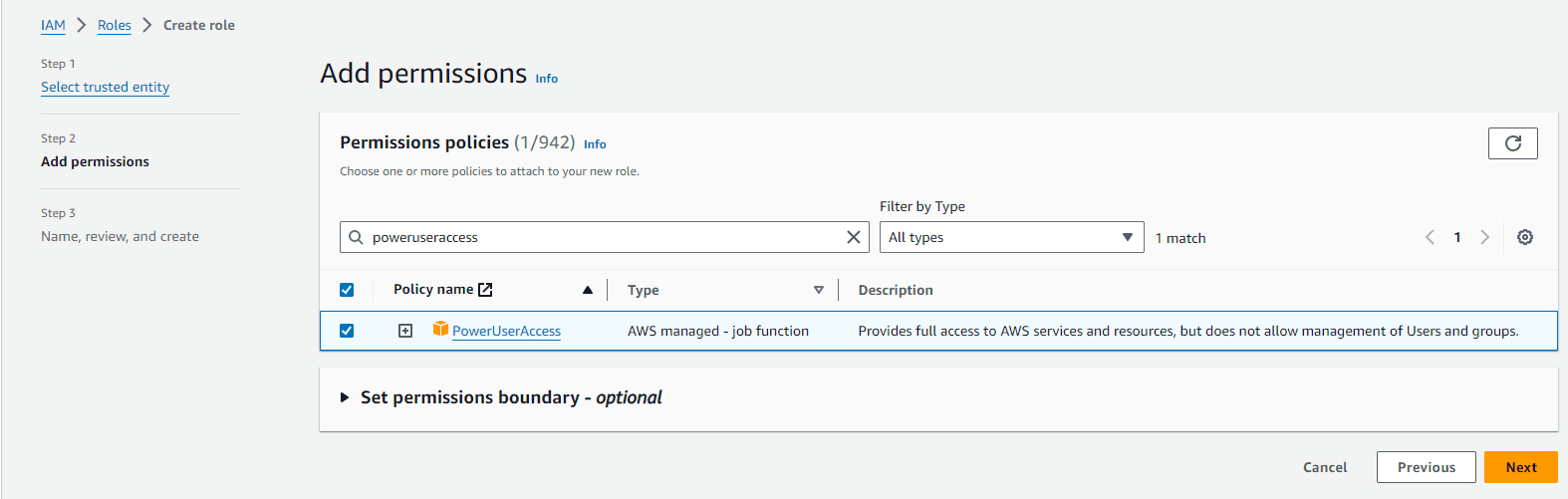The height and width of the screenshot is (499, 1568).
Task: Click the PowerUserAccess orange policy icon
Action: point(440,329)
